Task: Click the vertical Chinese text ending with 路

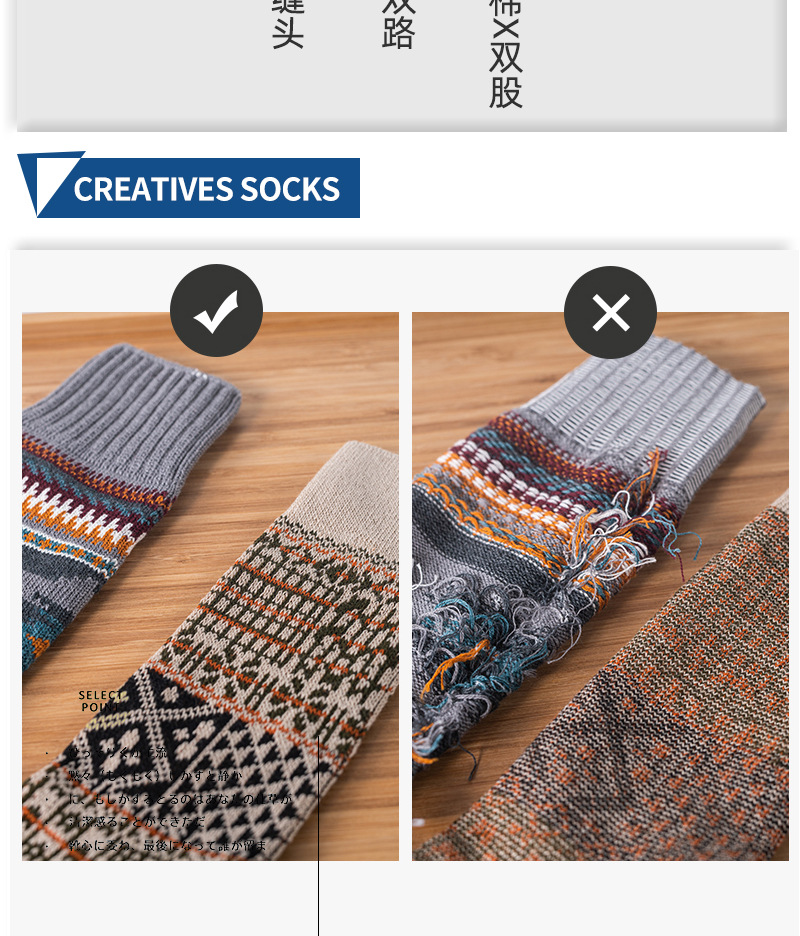Action: tap(398, 24)
